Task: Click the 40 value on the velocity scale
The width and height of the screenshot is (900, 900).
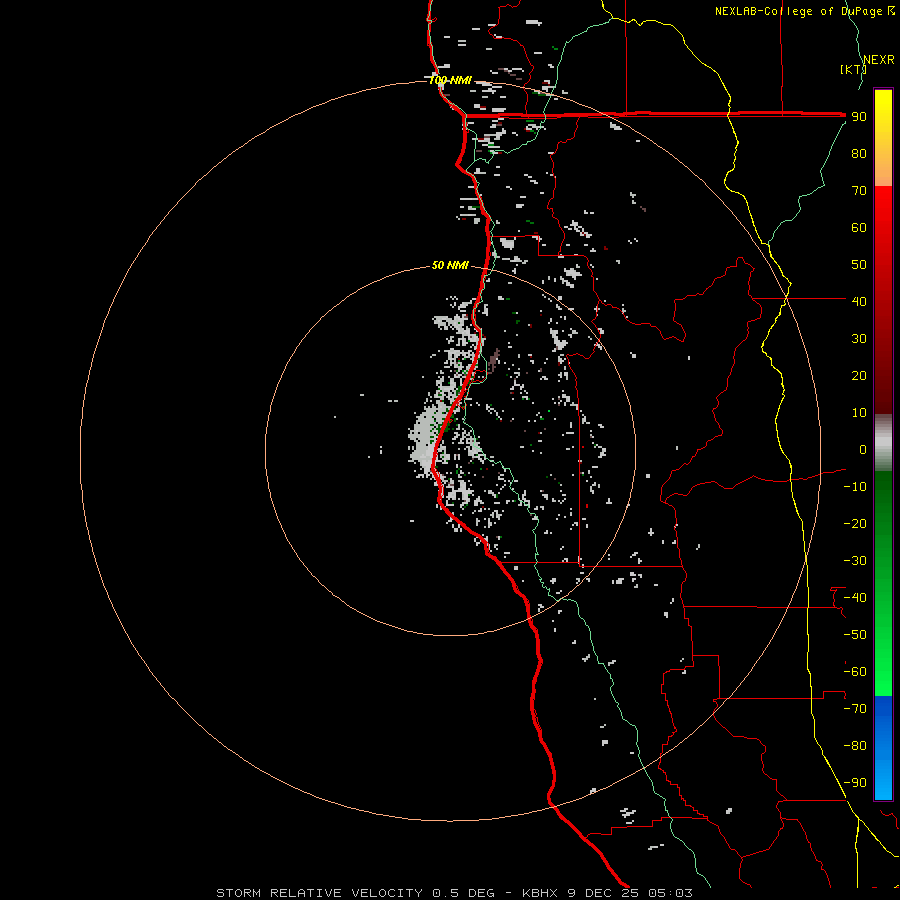Action: [859, 302]
